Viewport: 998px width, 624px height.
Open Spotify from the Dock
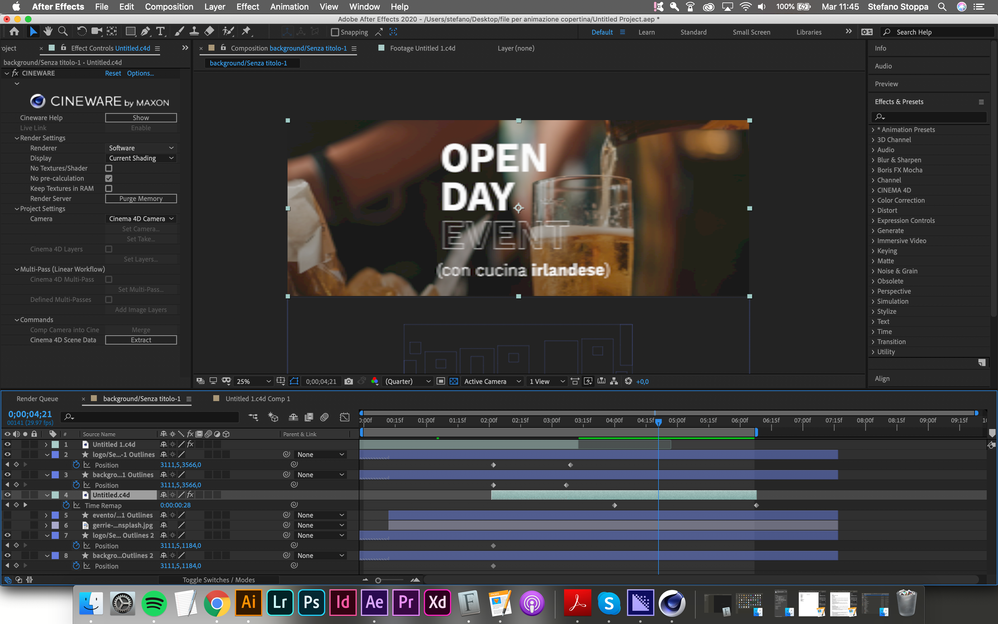click(x=154, y=602)
